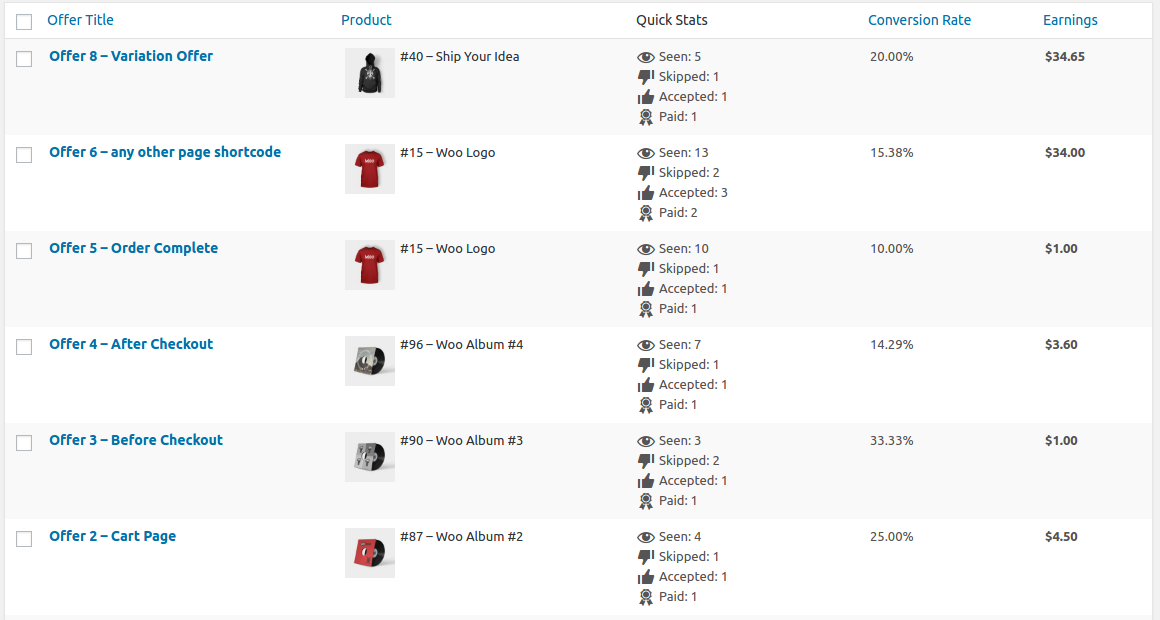Click the Seen eye icon for Offer 3
The height and width of the screenshot is (620, 1160).
tap(645, 441)
